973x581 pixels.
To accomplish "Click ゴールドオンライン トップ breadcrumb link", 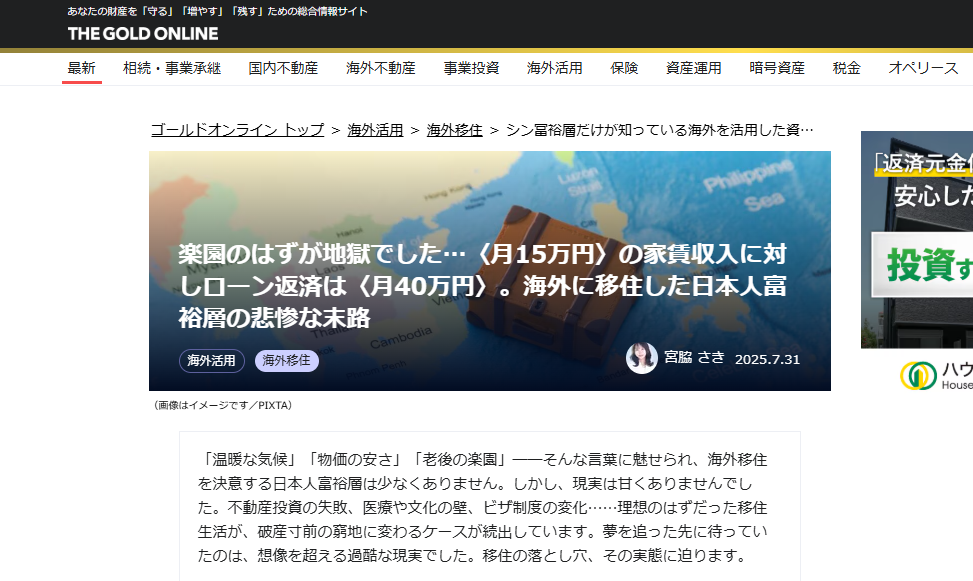I will coord(237,130).
